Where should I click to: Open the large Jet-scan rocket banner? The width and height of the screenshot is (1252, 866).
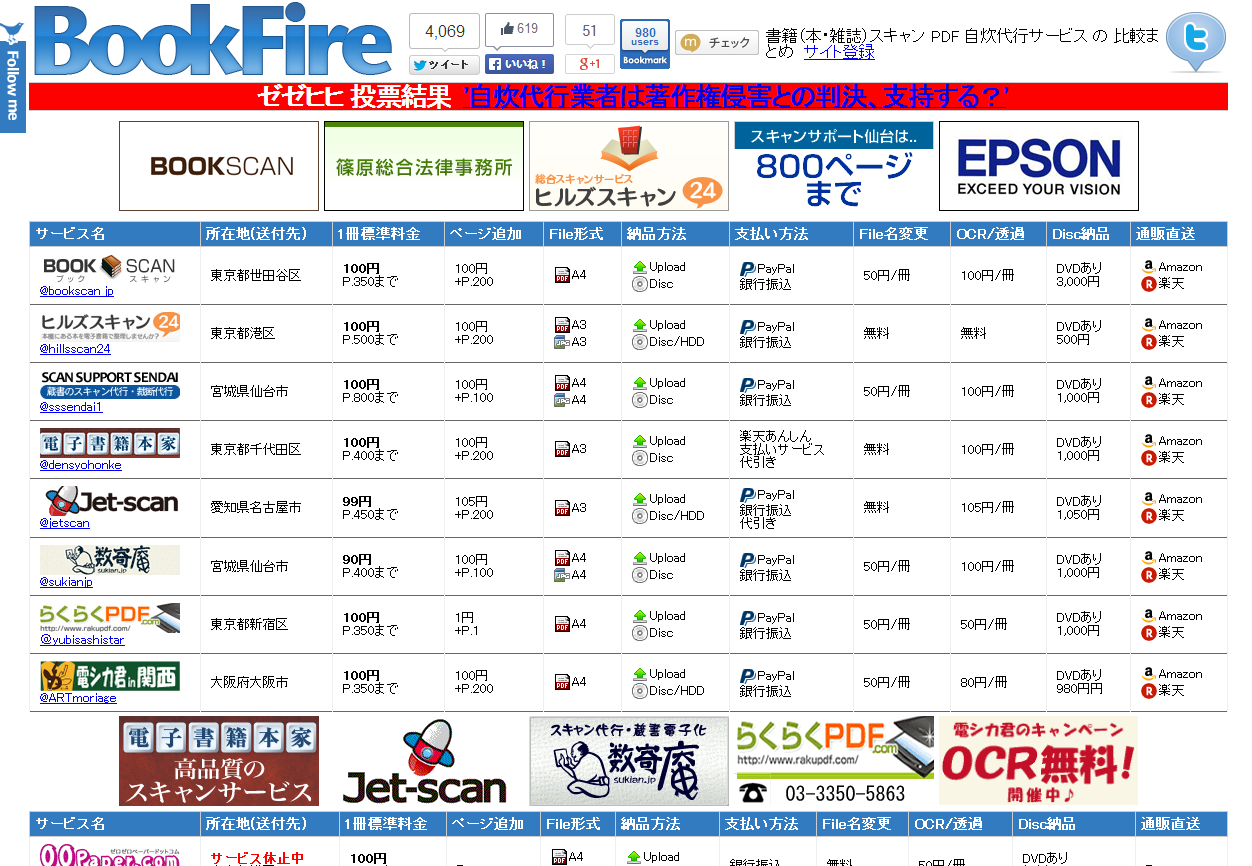[424, 761]
